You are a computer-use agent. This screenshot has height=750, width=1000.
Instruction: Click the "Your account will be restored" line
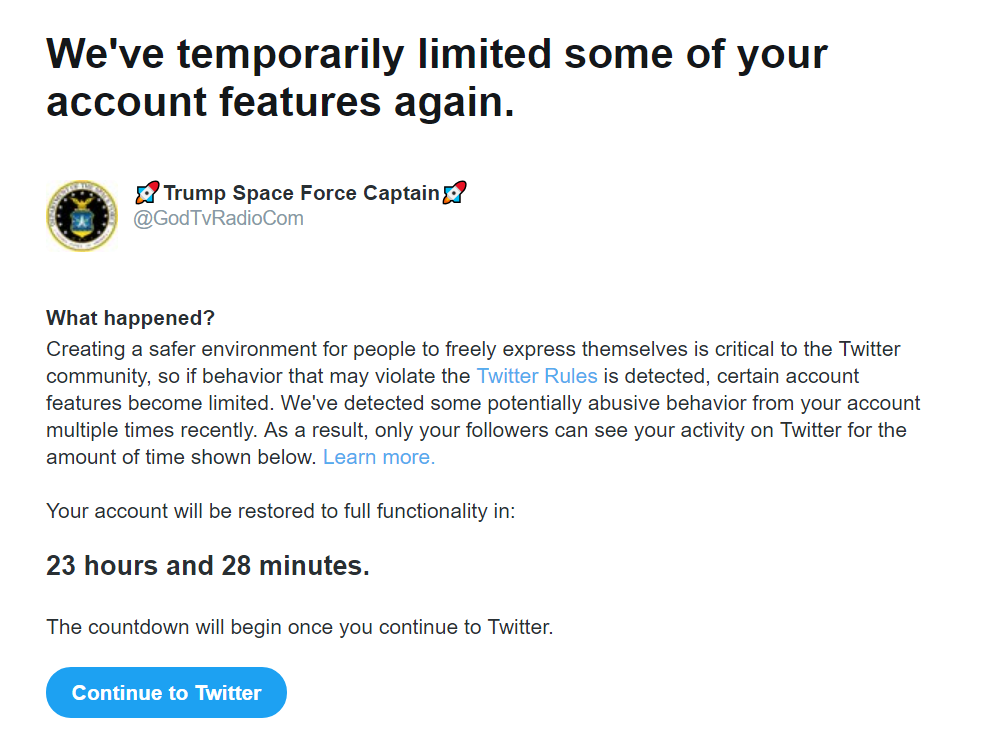coord(281,511)
